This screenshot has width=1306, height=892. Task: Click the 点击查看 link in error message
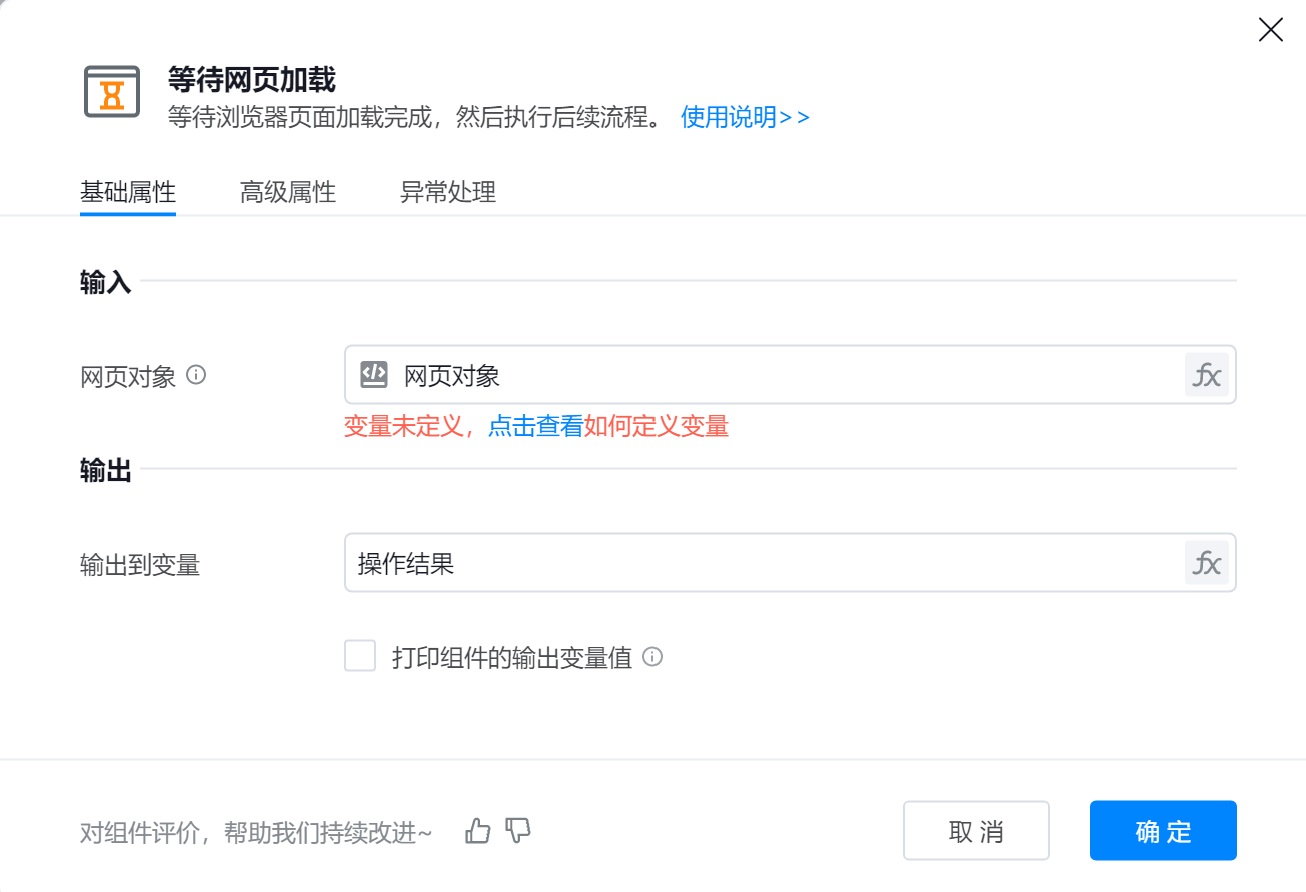coord(535,427)
